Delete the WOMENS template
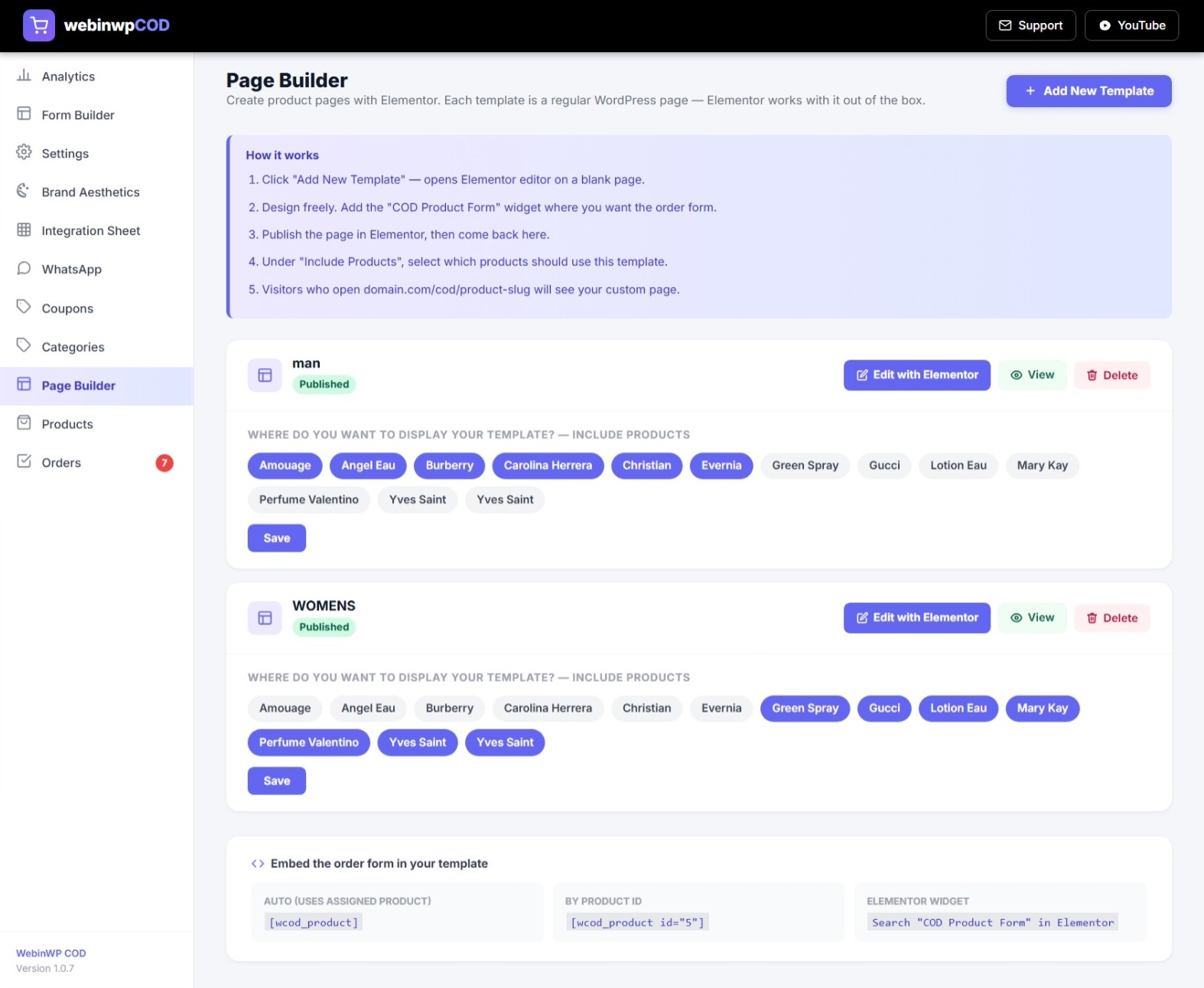 pyautogui.click(x=1112, y=618)
